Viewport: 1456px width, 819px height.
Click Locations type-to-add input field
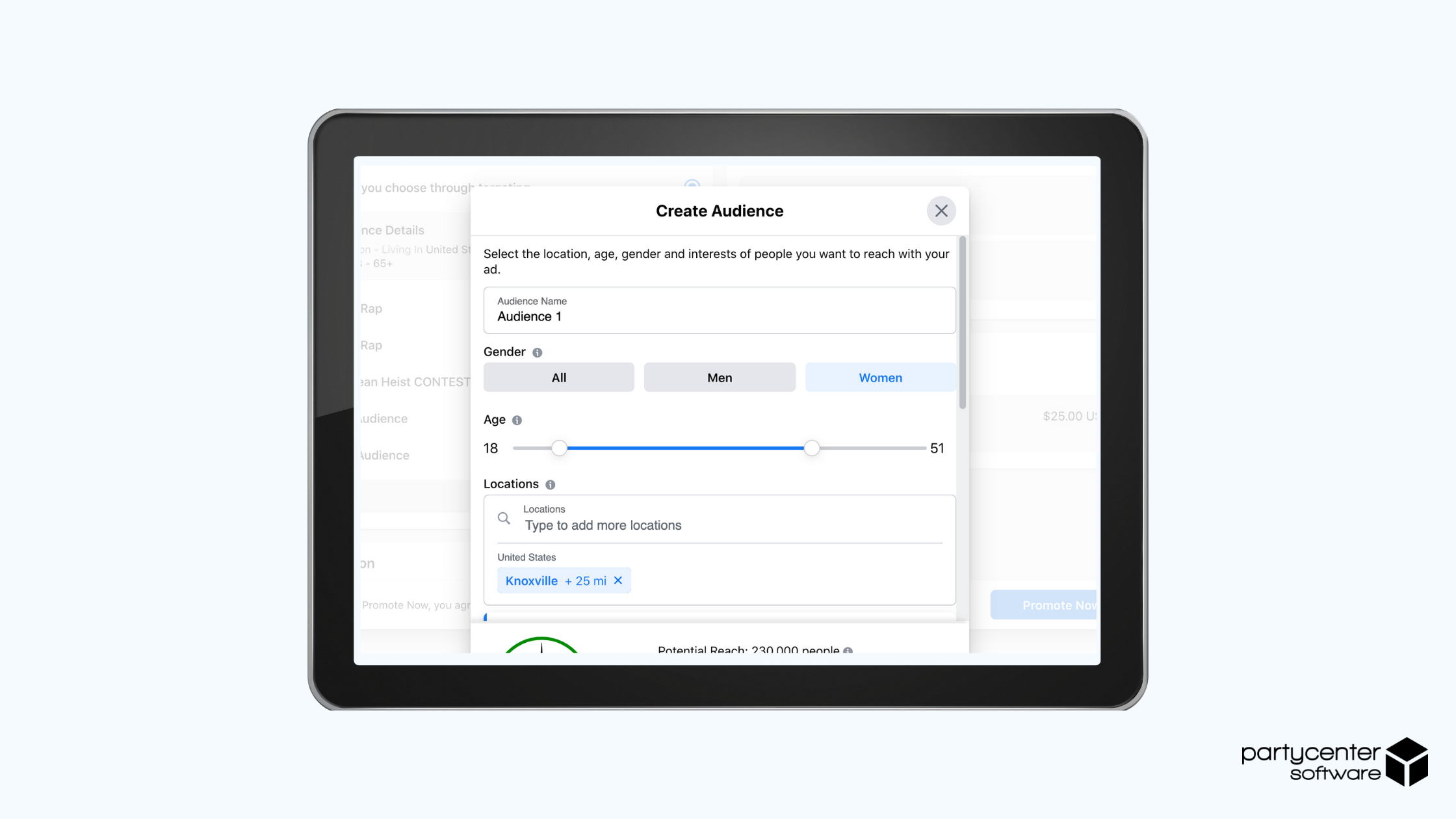(x=720, y=525)
